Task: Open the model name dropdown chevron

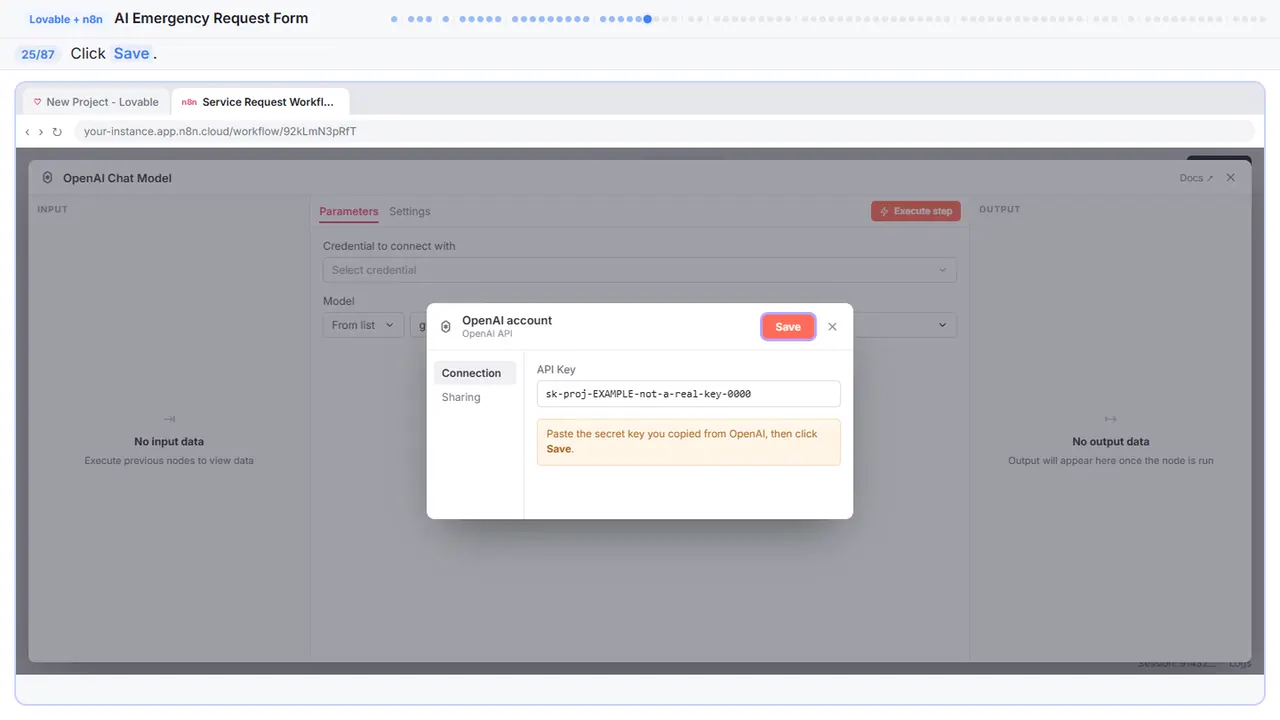Action: point(942,325)
